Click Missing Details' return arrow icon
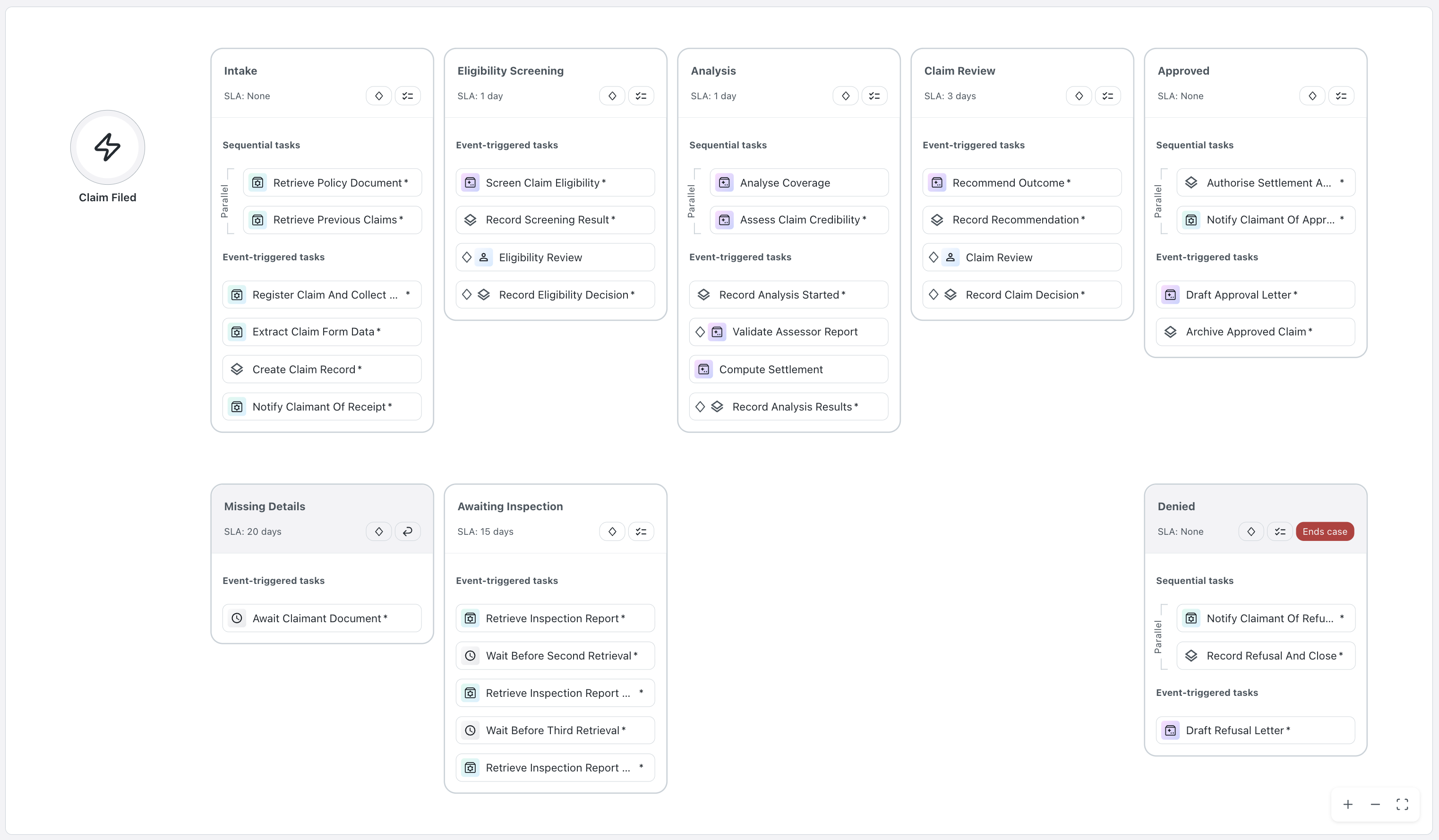 [408, 531]
